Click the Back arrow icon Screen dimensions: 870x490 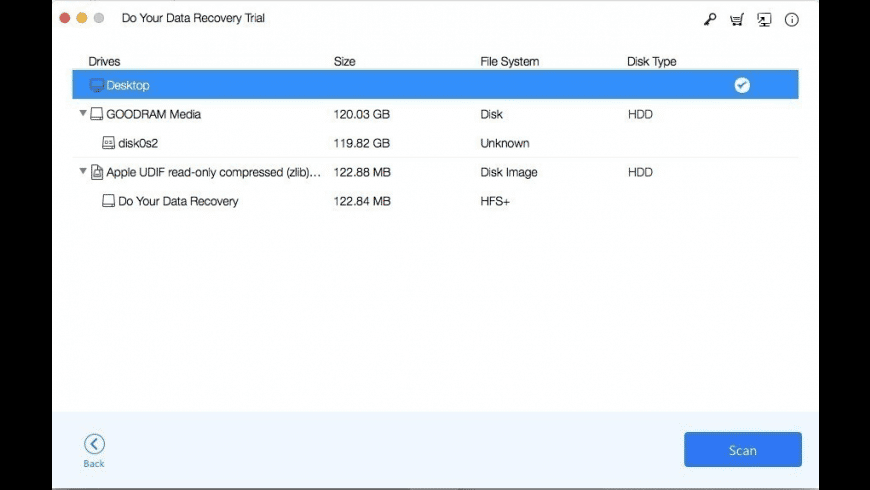click(x=94, y=443)
